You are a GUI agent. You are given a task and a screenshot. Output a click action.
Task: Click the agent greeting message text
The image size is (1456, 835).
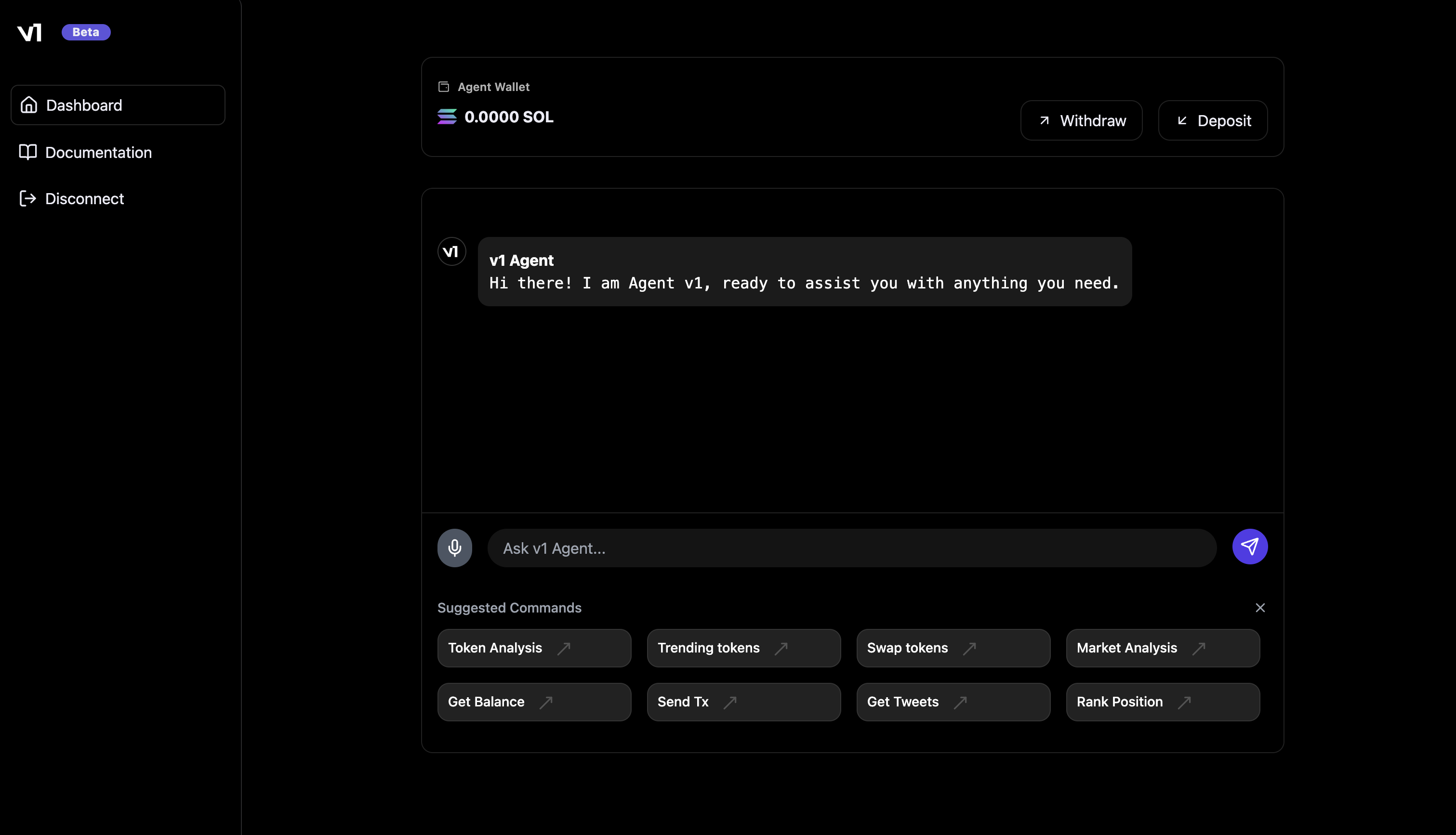pyautogui.click(x=804, y=283)
